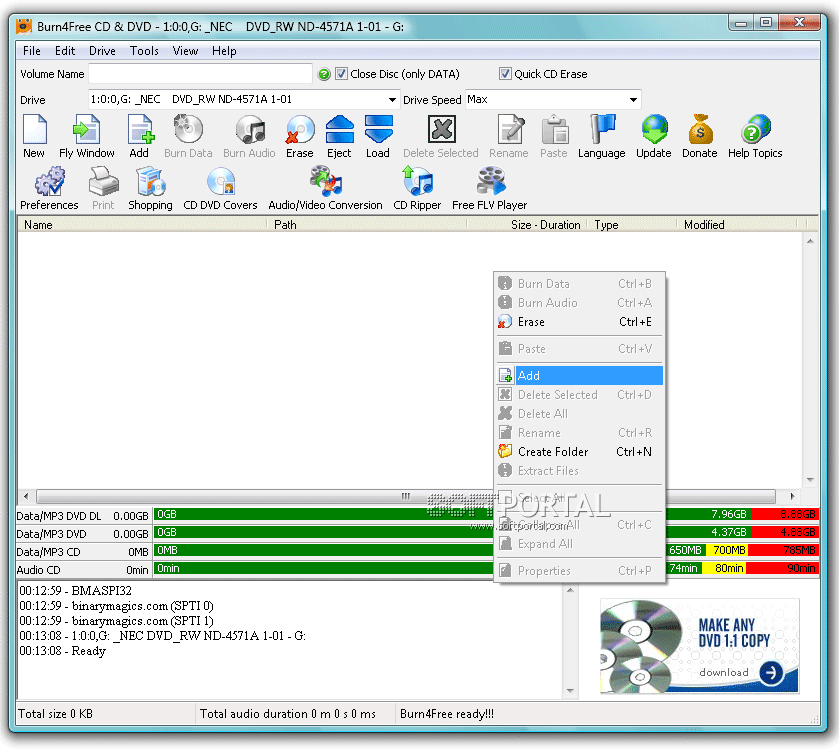Open Preferences from the toolbar

(49, 187)
